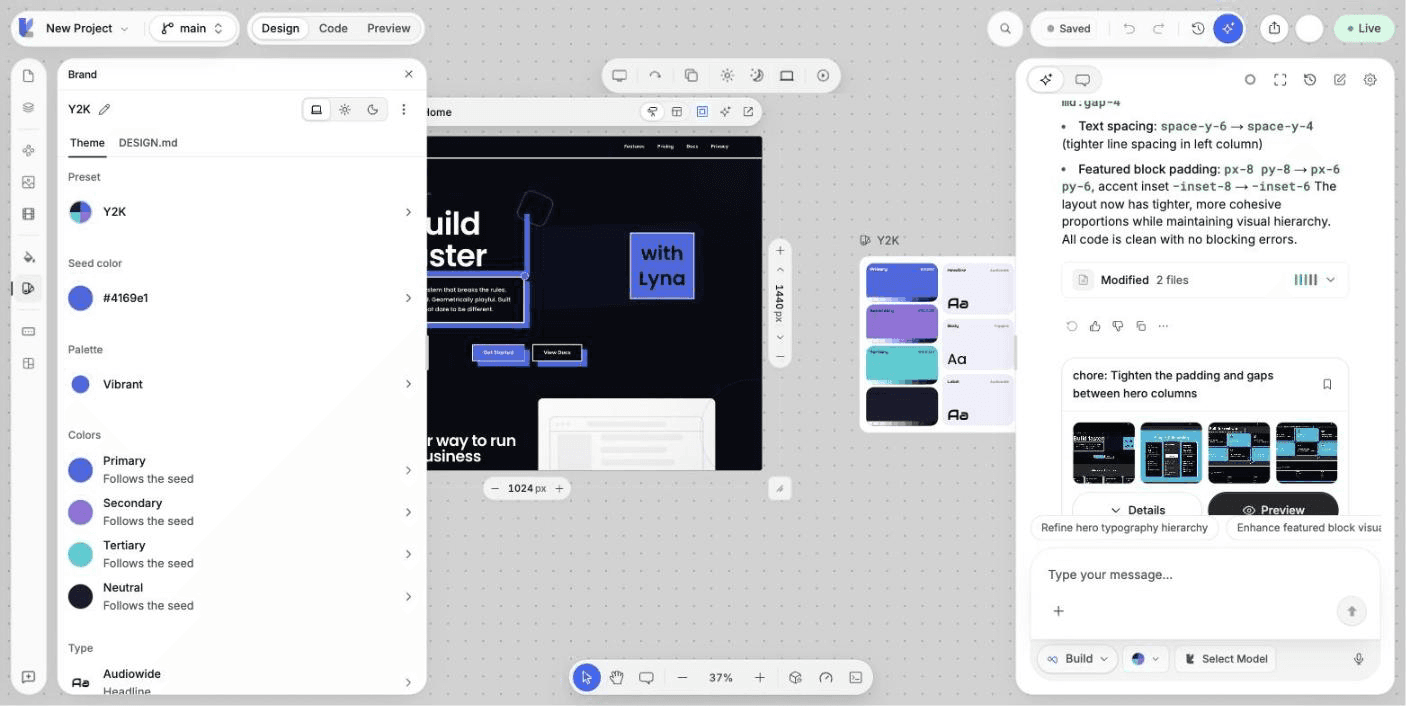The height and width of the screenshot is (706, 1406).
Task: Redo the change in top bar
Action: [x=1158, y=28]
